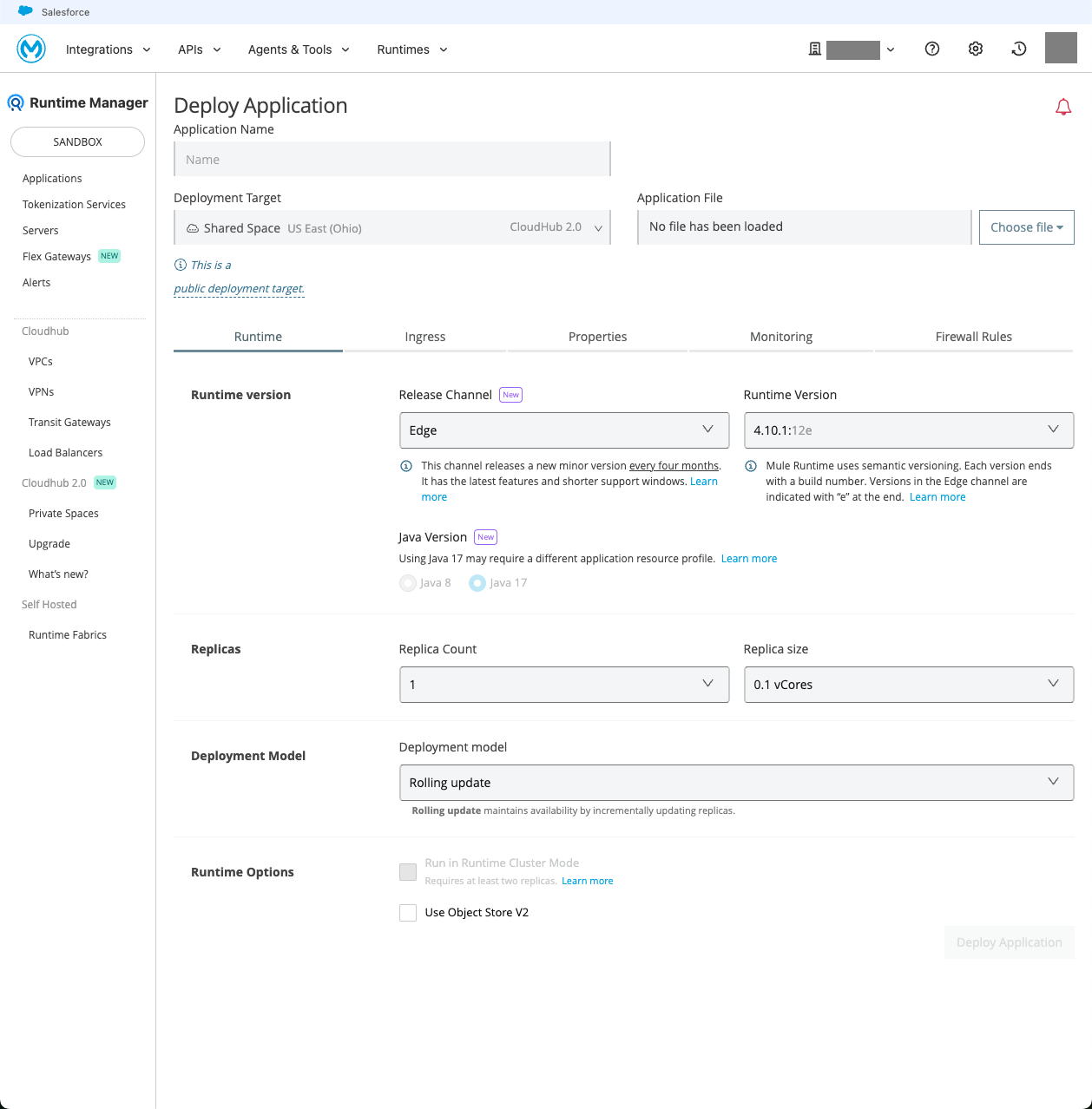The width and height of the screenshot is (1092, 1109).
Task: Click the No file has been loaded field
Action: coord(805,226)
